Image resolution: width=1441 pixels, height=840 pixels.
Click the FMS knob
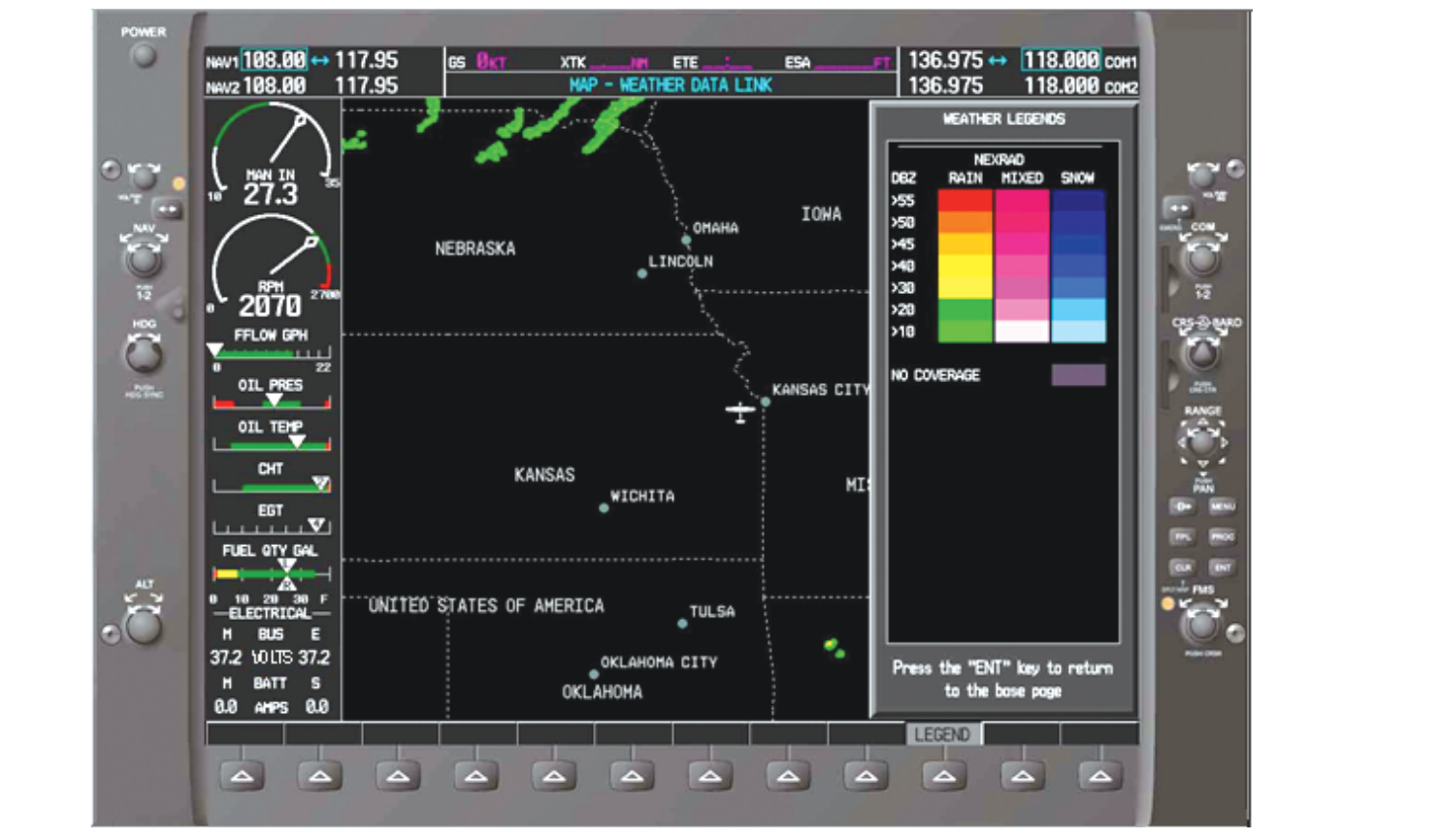click(1202, 626)
